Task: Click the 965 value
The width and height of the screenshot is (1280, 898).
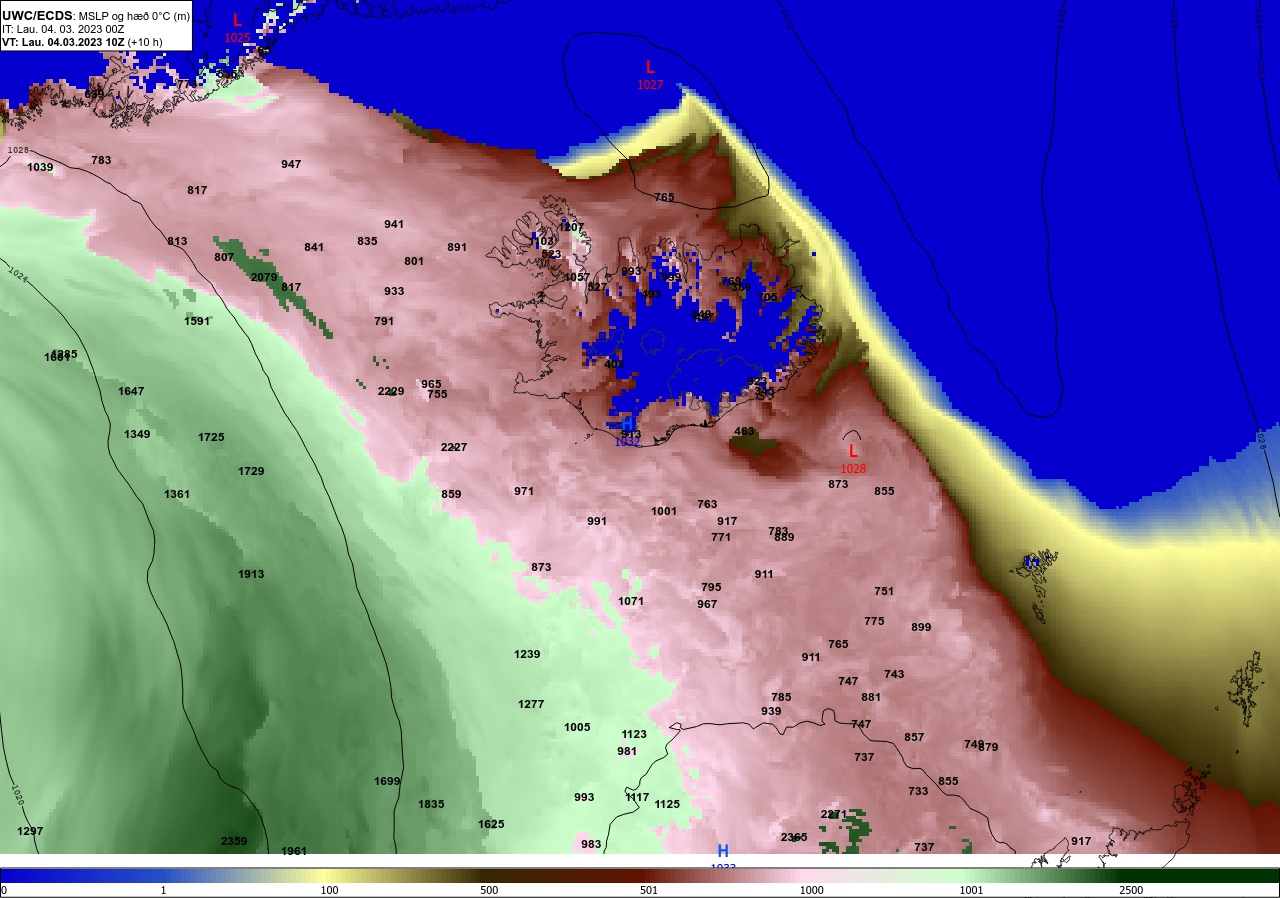Action: 431,384
